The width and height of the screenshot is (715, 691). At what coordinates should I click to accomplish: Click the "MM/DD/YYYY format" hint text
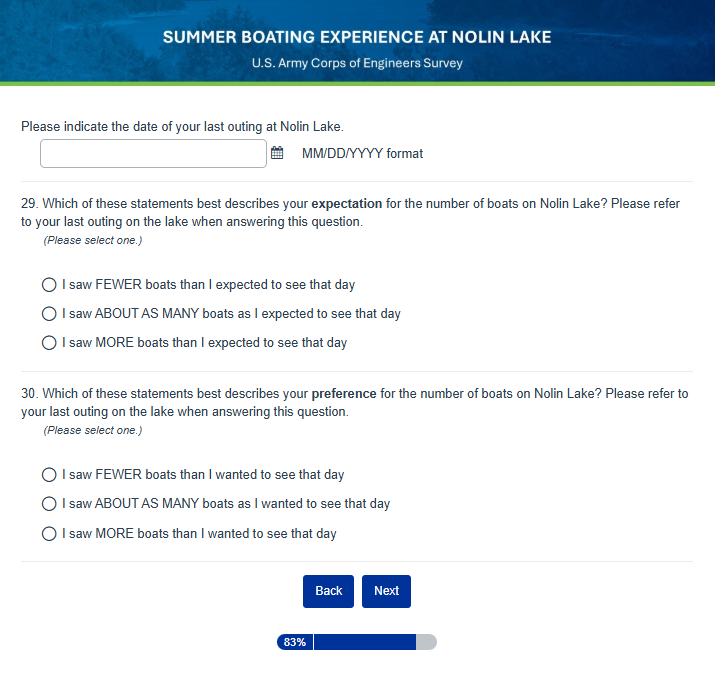[x=362, y=154]
